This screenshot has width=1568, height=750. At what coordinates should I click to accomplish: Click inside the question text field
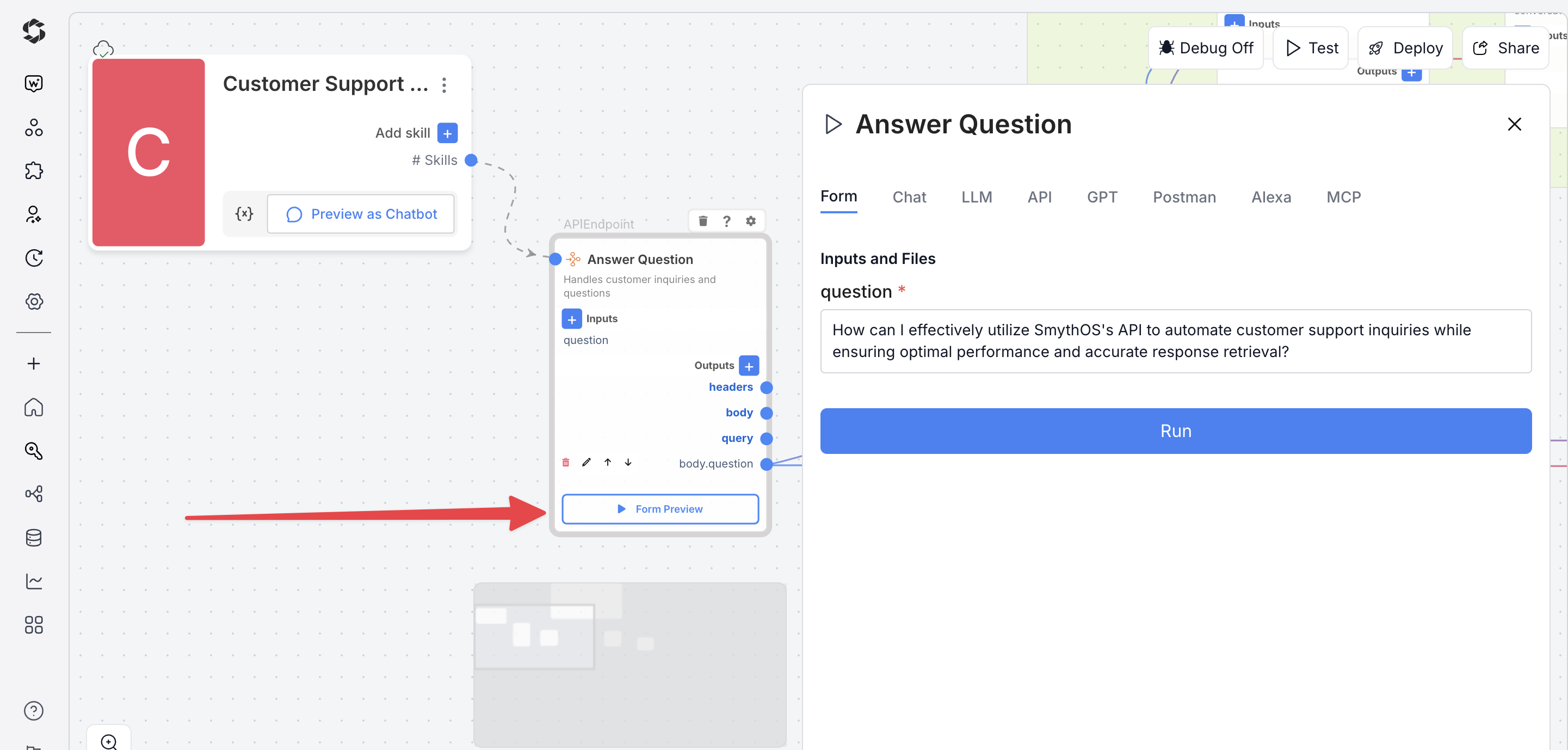click(x=1175, y=341)
